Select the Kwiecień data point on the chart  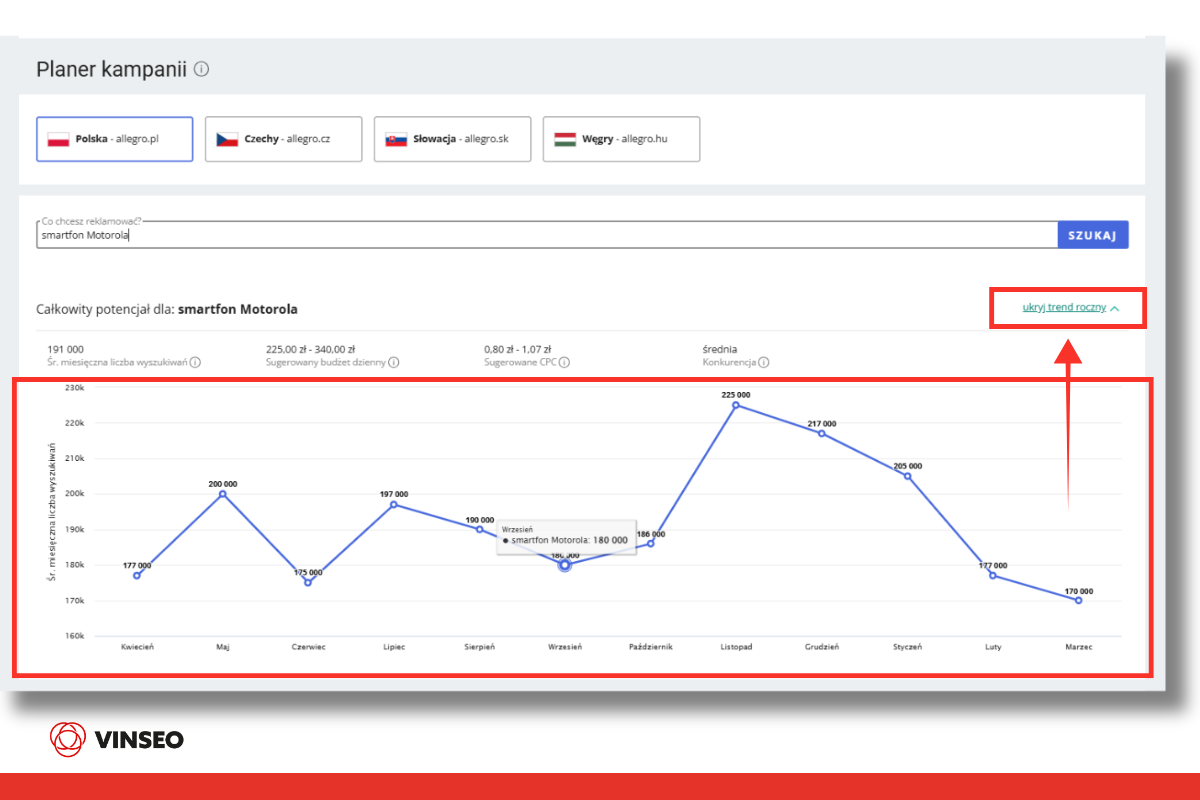pos(137,575)
